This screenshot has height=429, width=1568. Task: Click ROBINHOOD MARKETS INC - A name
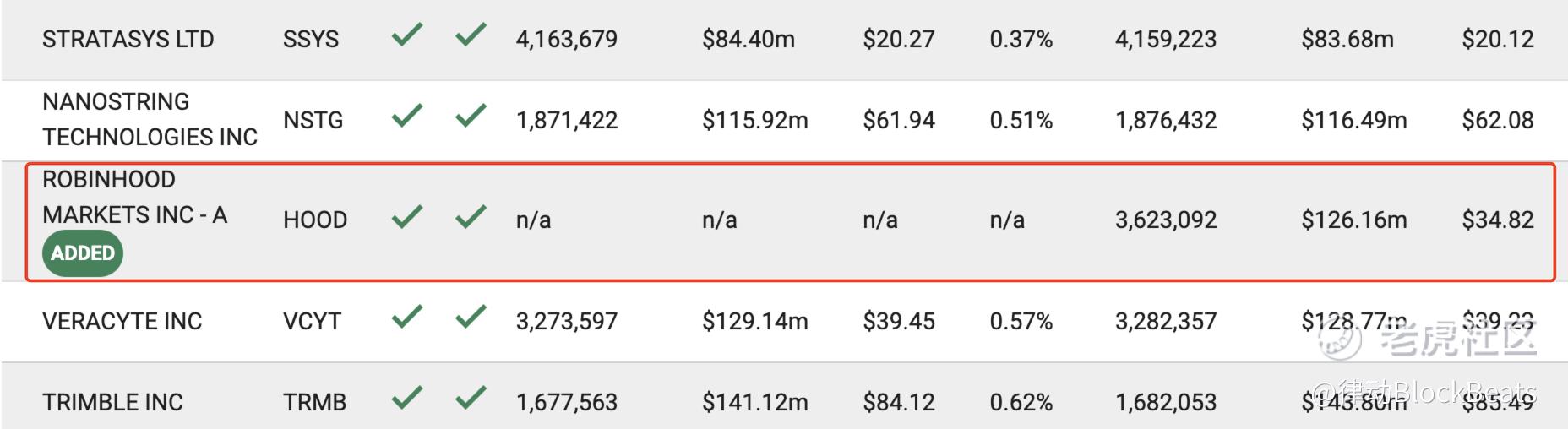[x=135, y=197]
